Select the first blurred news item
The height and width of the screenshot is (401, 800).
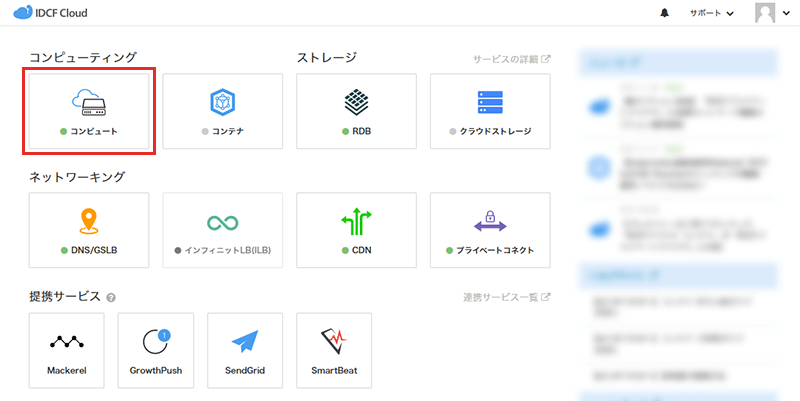[680, 102]
